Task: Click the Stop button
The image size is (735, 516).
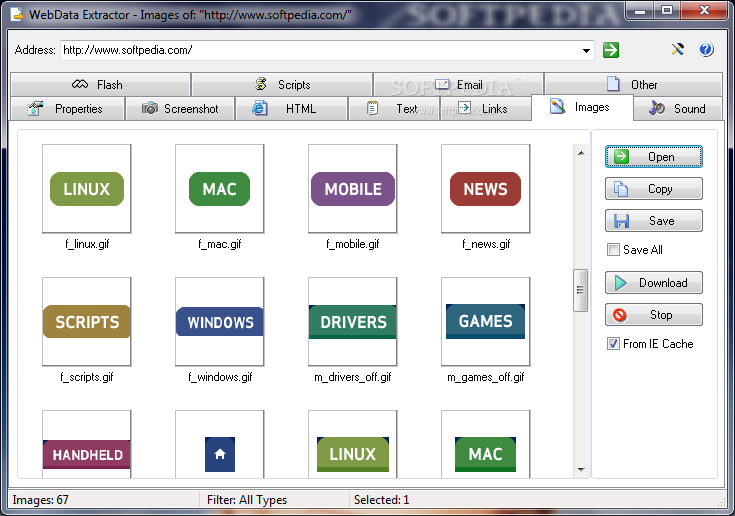Action: coord(653,314)
